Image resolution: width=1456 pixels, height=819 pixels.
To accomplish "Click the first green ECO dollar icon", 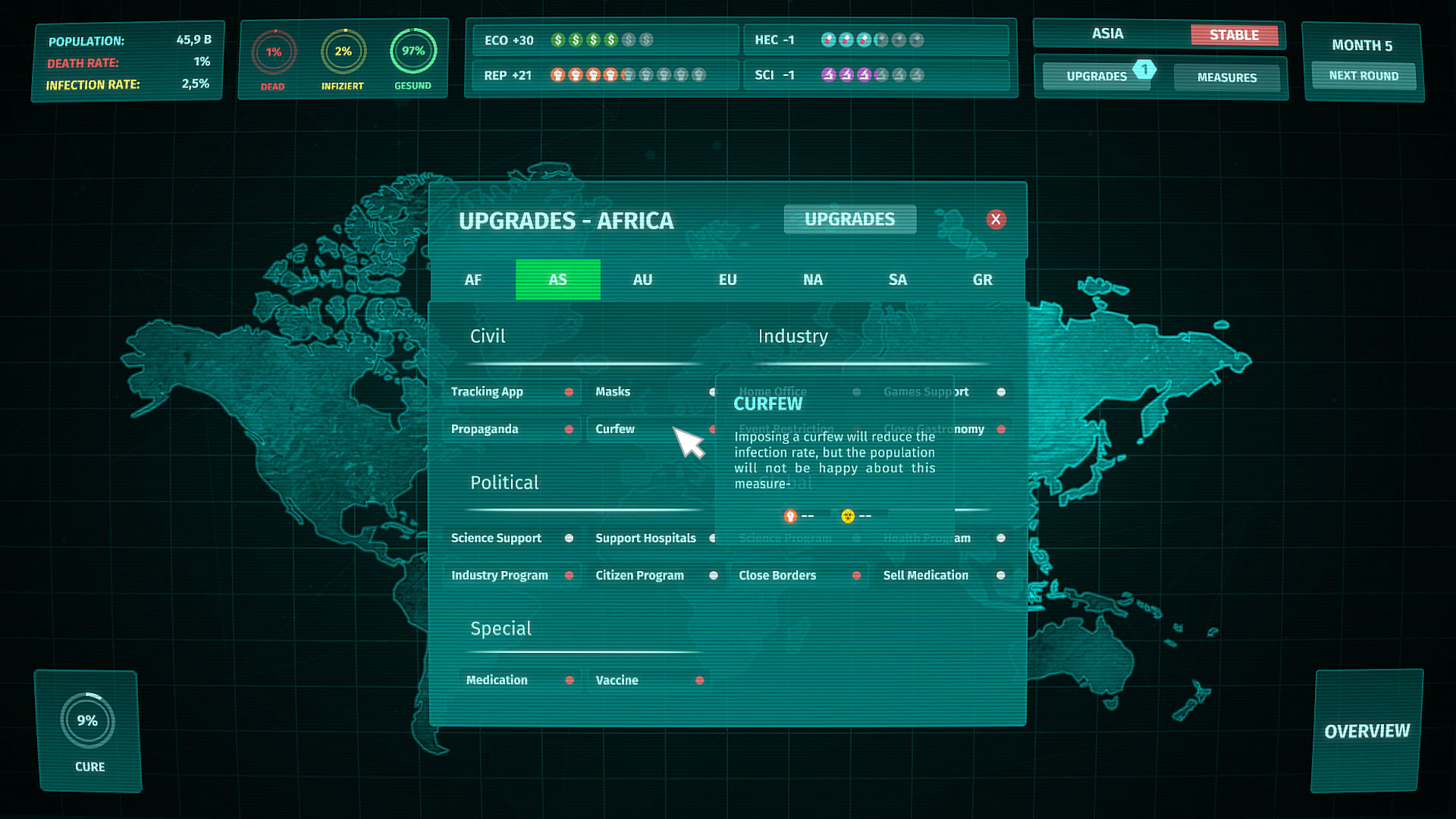I will [558, 40].
